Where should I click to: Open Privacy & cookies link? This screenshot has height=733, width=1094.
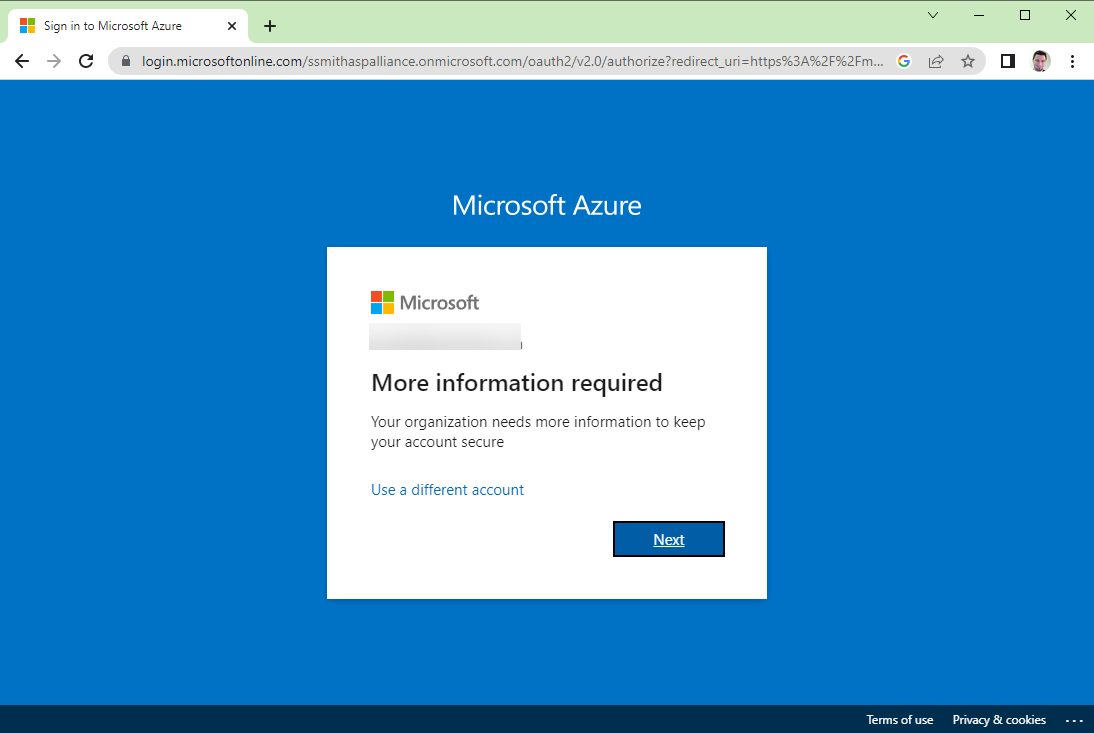pos(998,720)
